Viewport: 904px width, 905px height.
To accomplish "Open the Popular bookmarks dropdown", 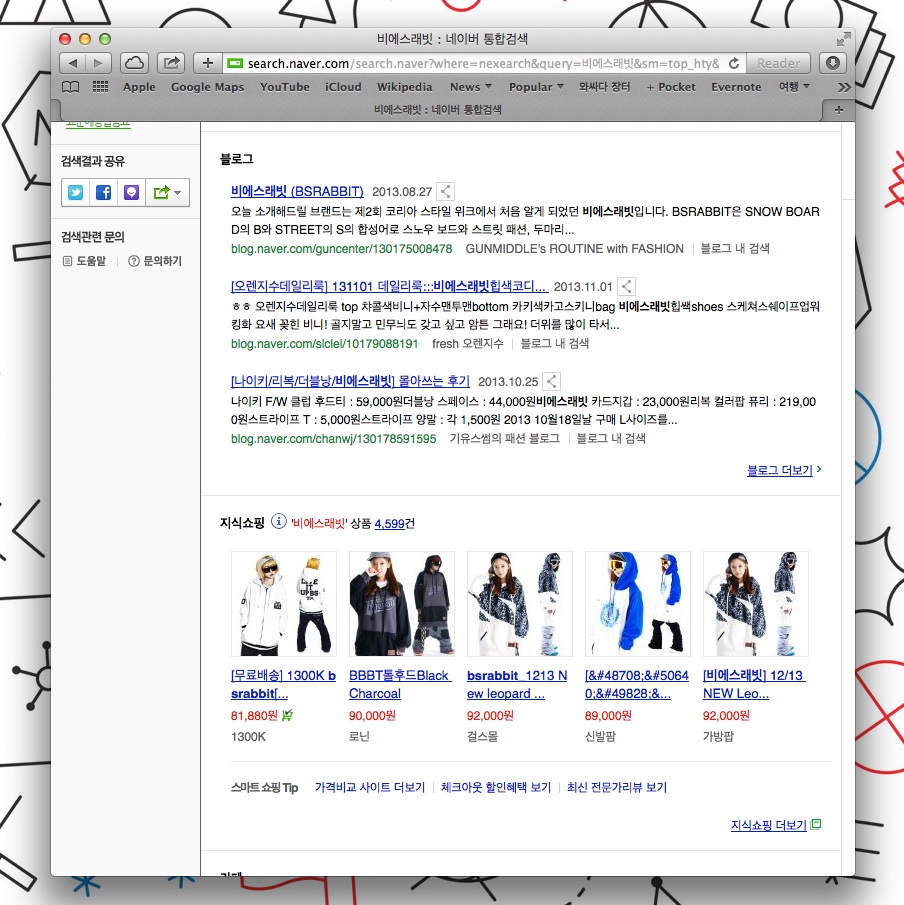I will pyautogui.click(x=536, y=87).
